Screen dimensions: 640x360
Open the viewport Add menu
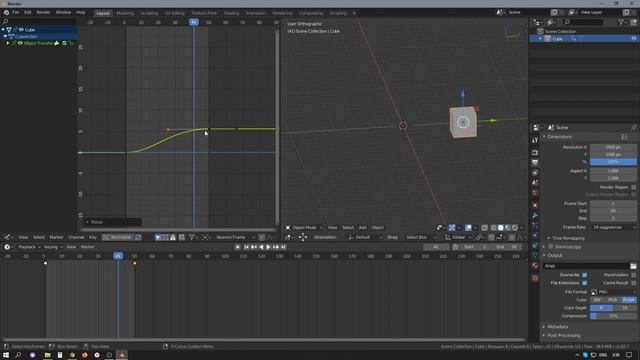click(362, 228)
